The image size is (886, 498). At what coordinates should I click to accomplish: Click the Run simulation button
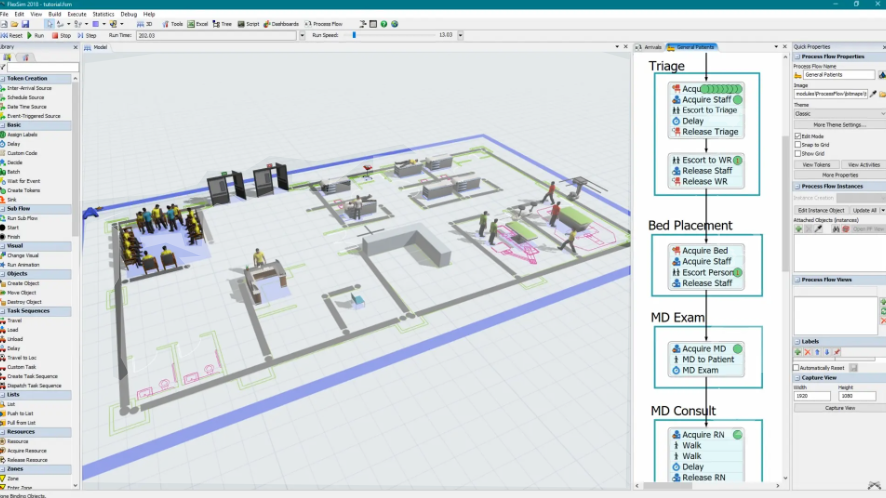point(36,35)
